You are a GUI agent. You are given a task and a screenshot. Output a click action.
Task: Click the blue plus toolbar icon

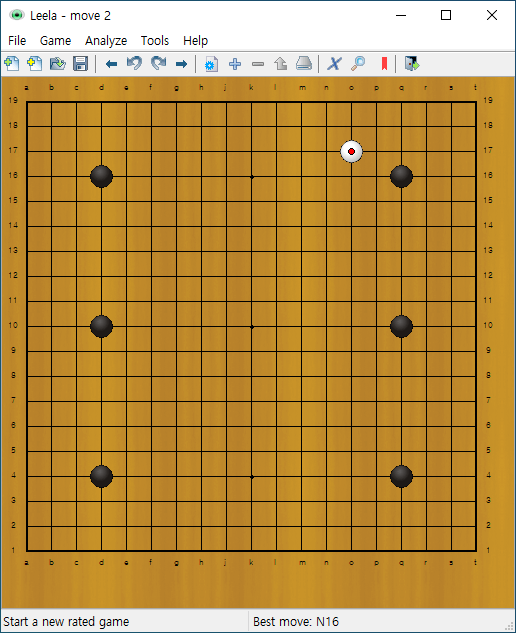pyautogui.click(x=235, y=64)
